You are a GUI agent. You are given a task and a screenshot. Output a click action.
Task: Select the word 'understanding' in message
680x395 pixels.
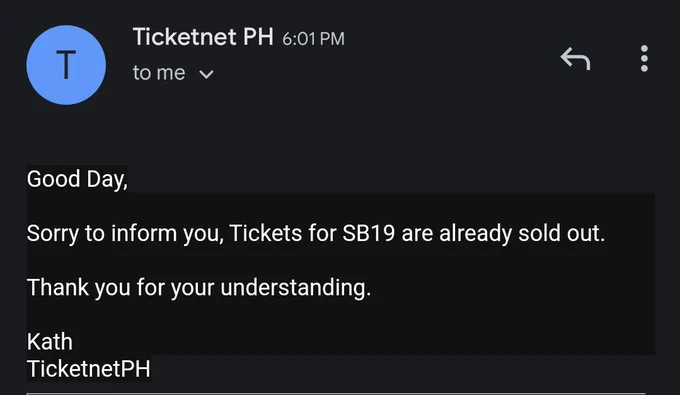[x=293, y=287]
